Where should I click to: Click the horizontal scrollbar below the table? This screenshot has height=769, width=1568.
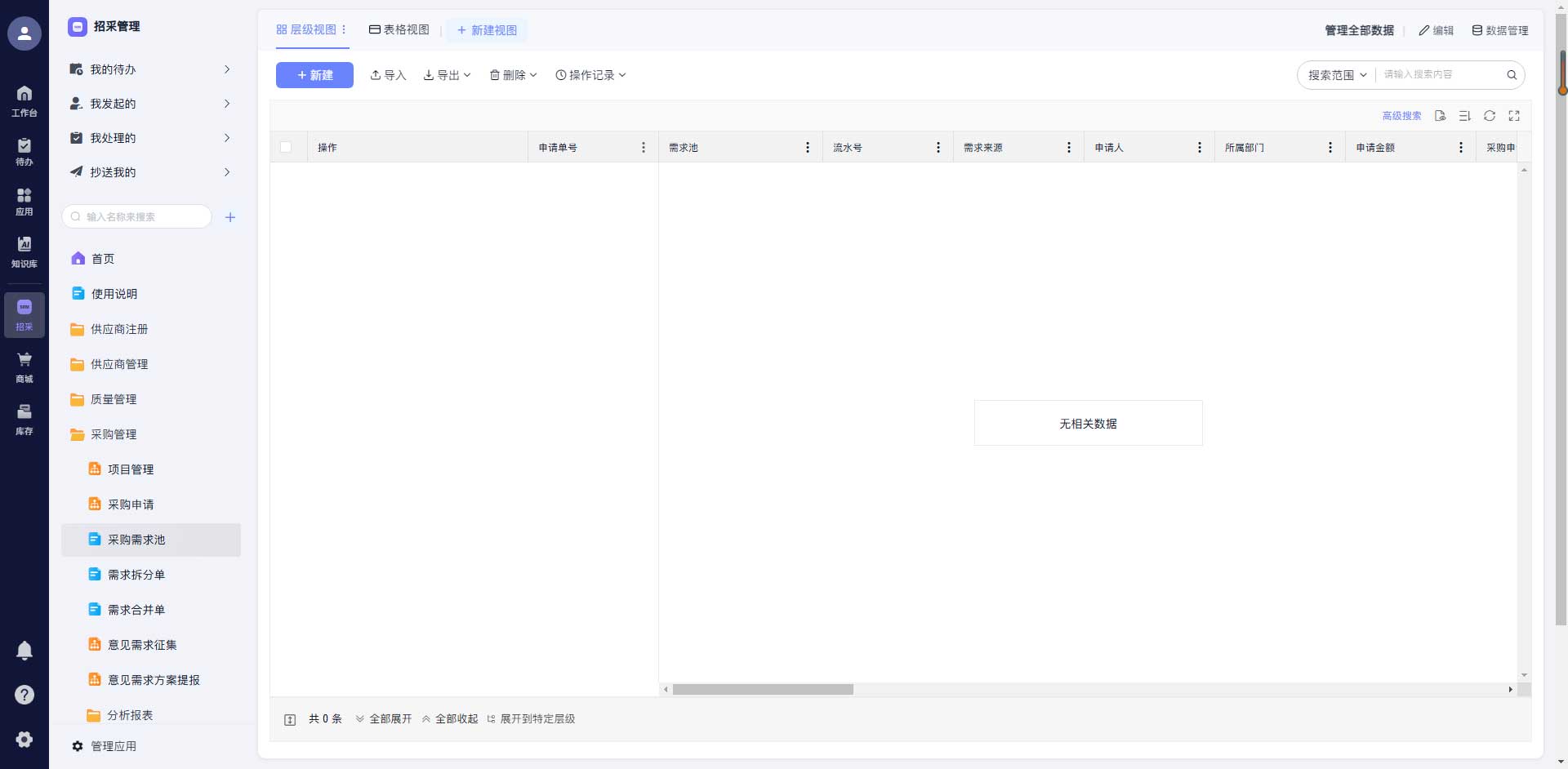[x=763, y=690]
